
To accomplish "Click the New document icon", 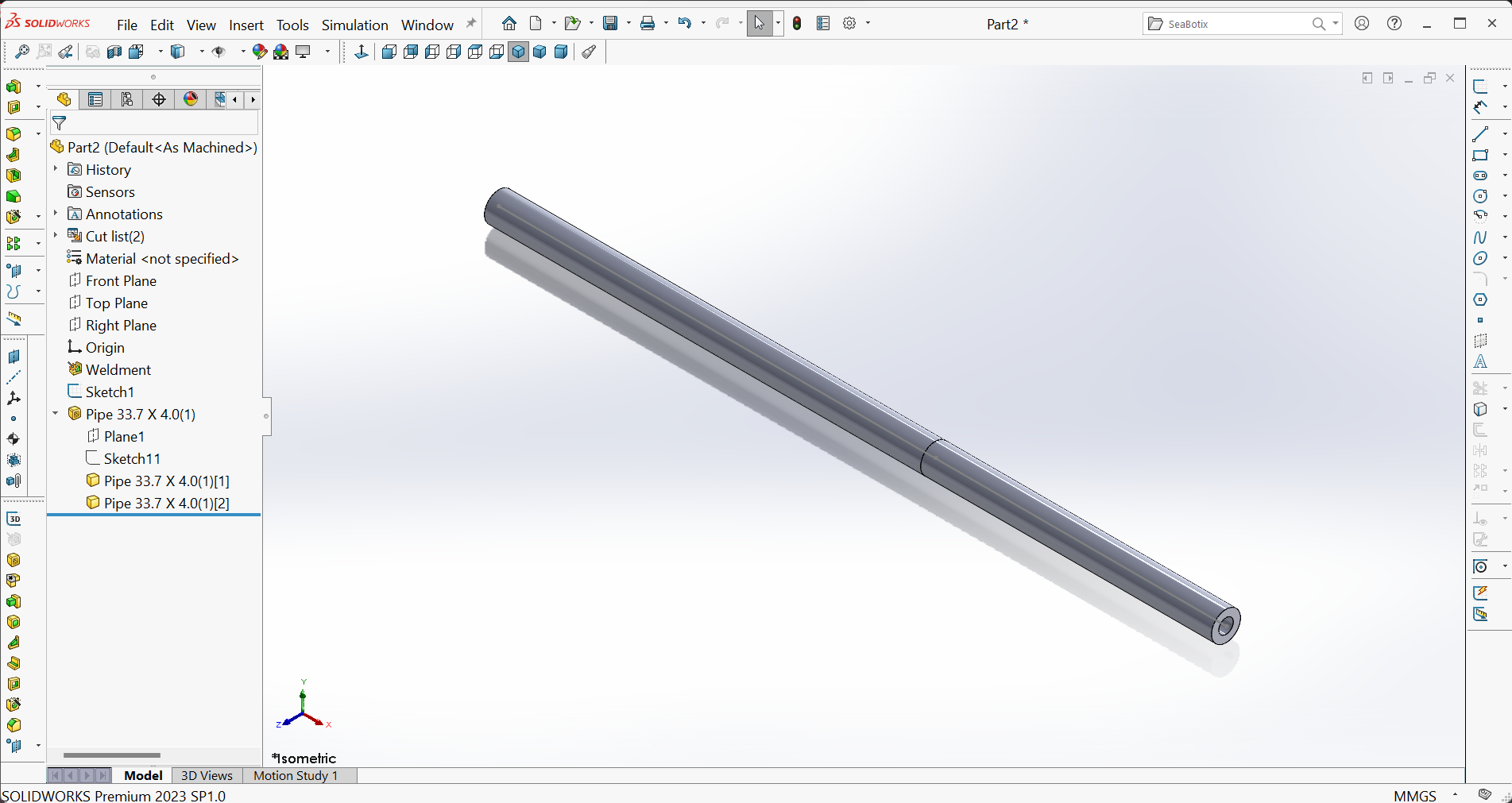I will pos(536,24).
